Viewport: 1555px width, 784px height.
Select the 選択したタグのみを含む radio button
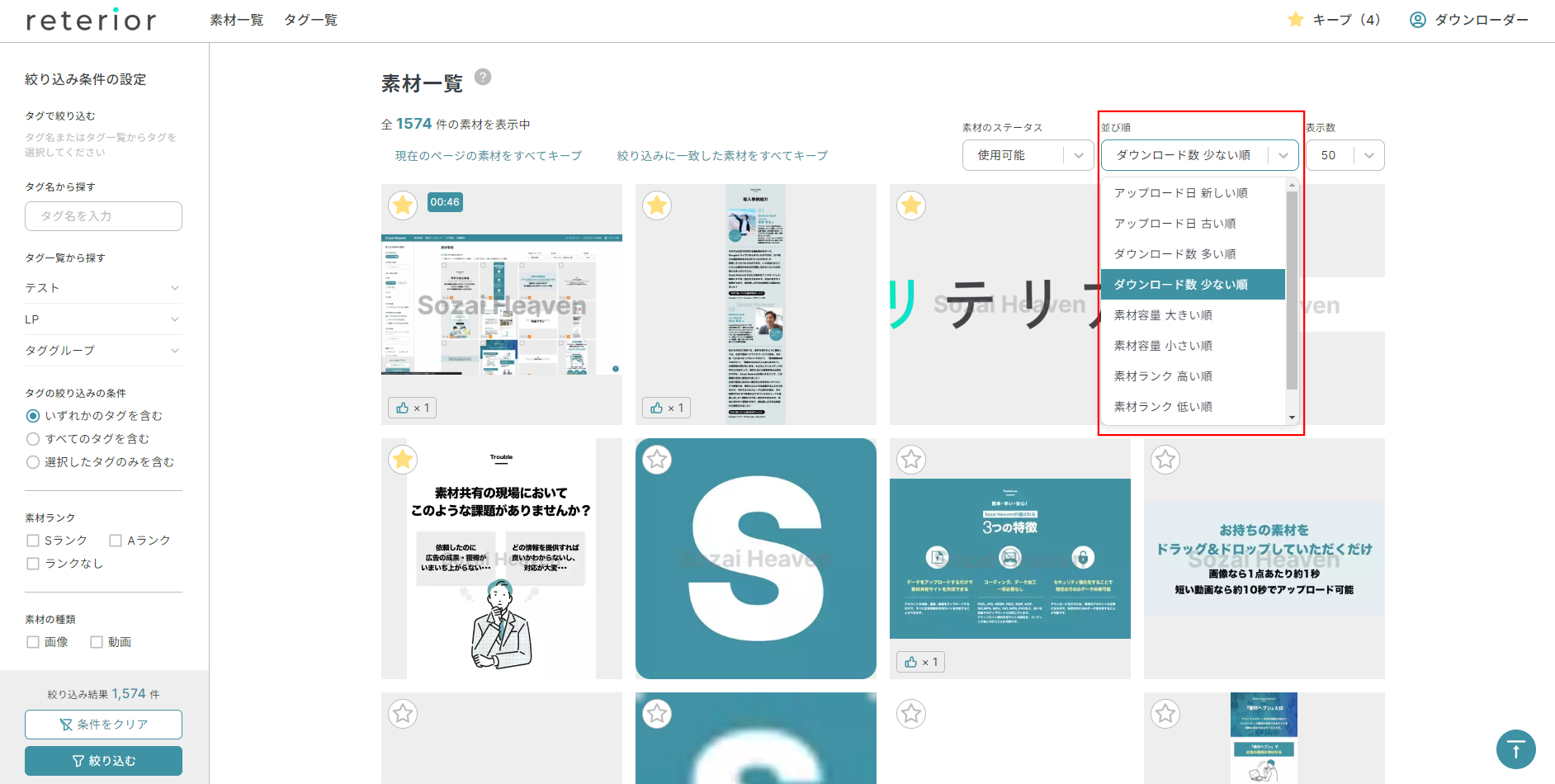tap(33, 462)
